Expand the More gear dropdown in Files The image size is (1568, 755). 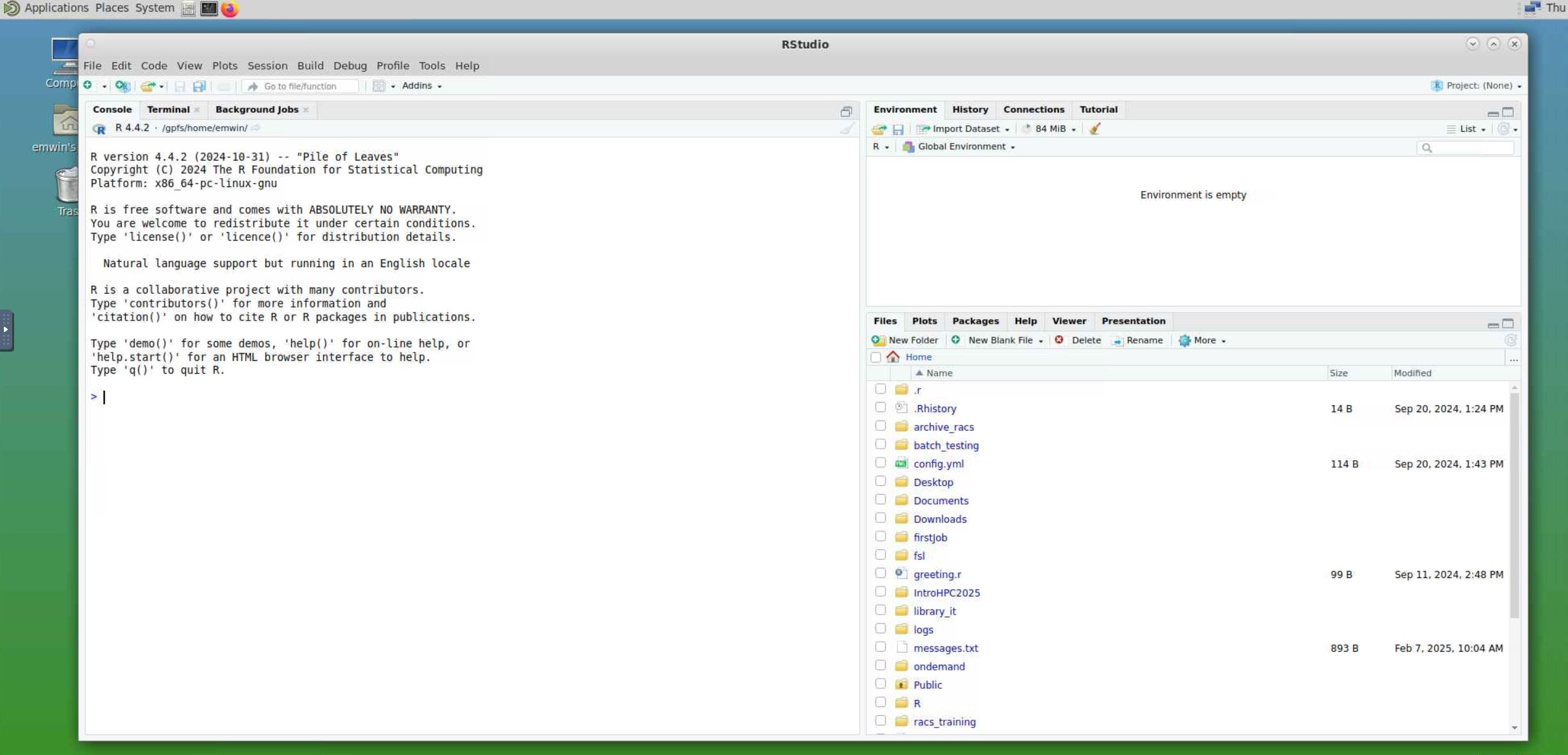pyautogui.click(x=1202, y=340)
